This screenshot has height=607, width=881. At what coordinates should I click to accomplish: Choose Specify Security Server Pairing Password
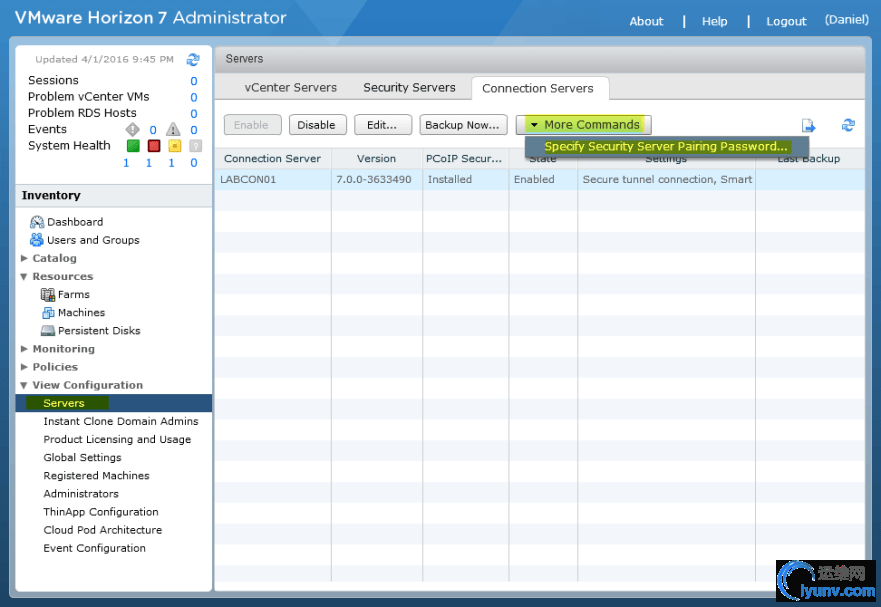(666, 147)
